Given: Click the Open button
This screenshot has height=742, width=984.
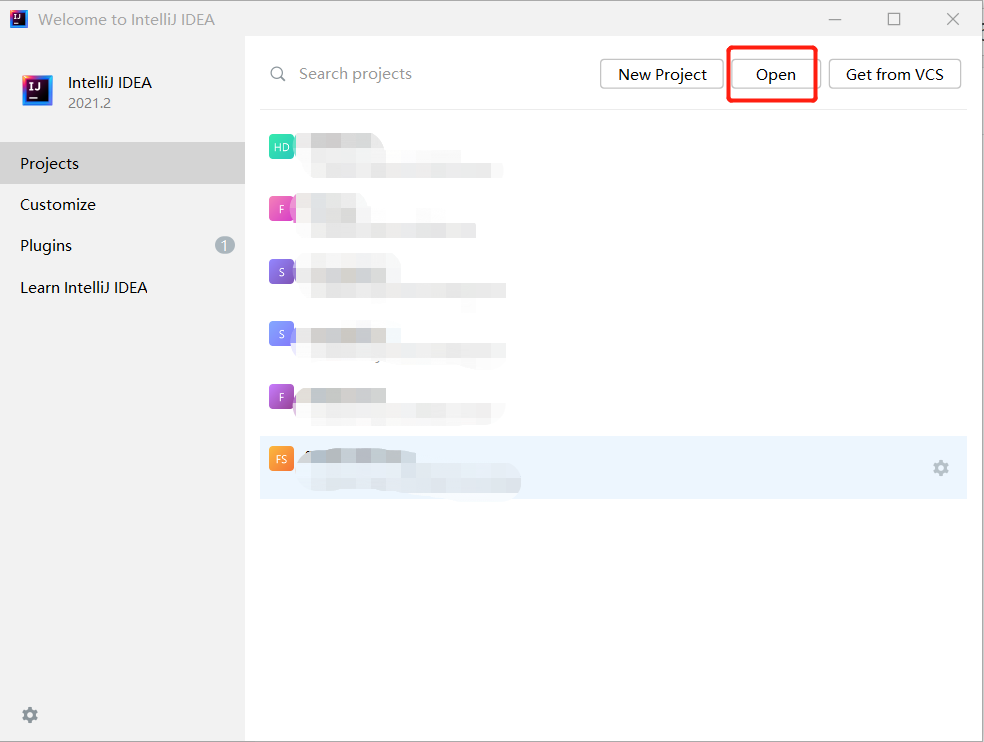Looking at the screenshot, I should pyautogui.click(x=776, y=74).
